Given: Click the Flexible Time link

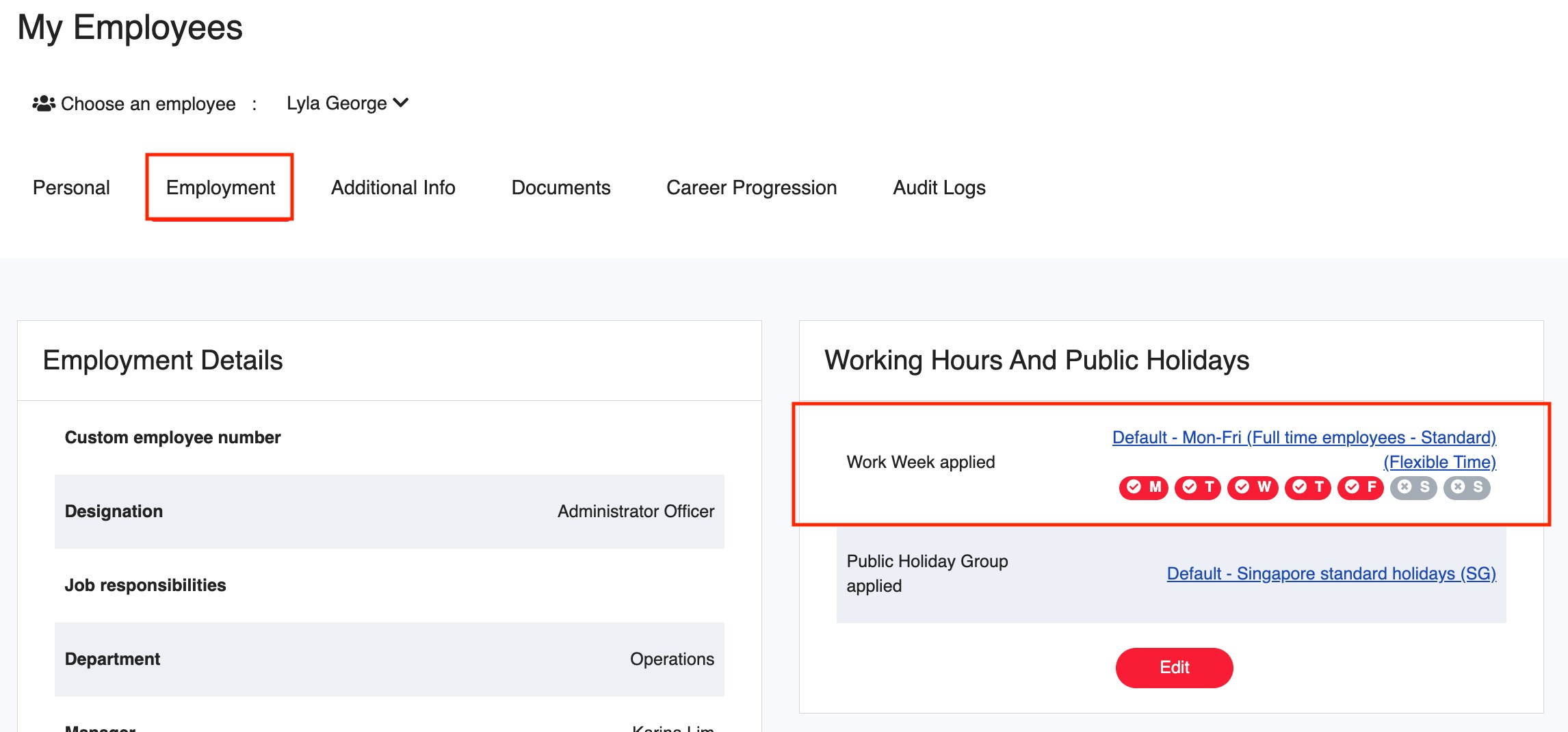Looking at the screenshot, I should (1439, 462).
